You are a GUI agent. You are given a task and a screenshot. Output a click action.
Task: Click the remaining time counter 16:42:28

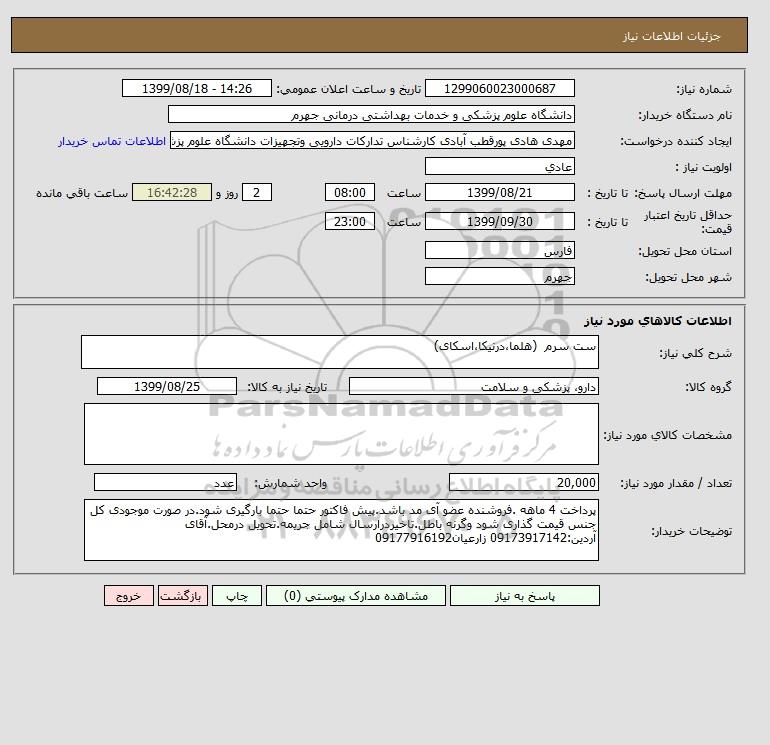click(x=172, y=193)
